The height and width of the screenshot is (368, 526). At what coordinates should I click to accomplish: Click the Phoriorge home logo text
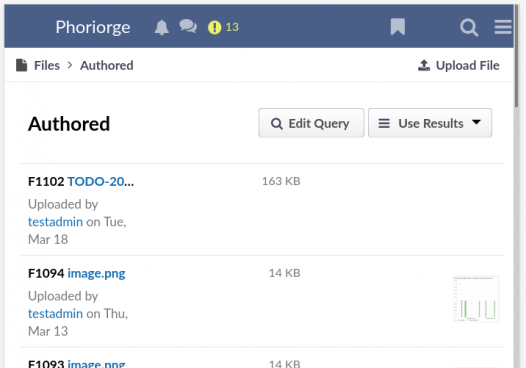93,27
